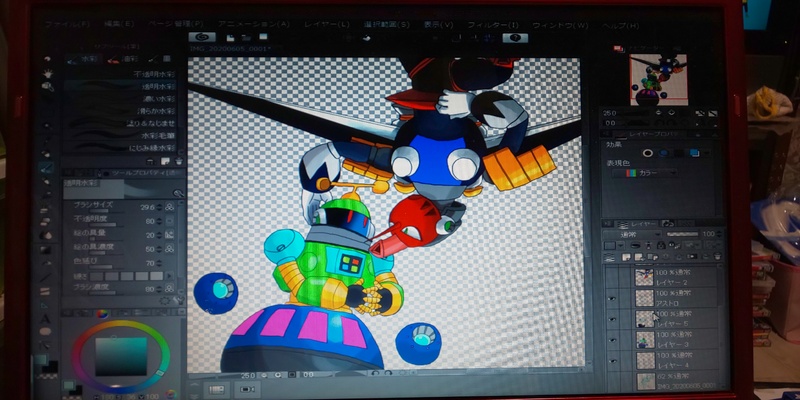The height and width of the screenshot is (400, 800).
Task: Open the アニメーション(A) menu
Action: [254, 24]
